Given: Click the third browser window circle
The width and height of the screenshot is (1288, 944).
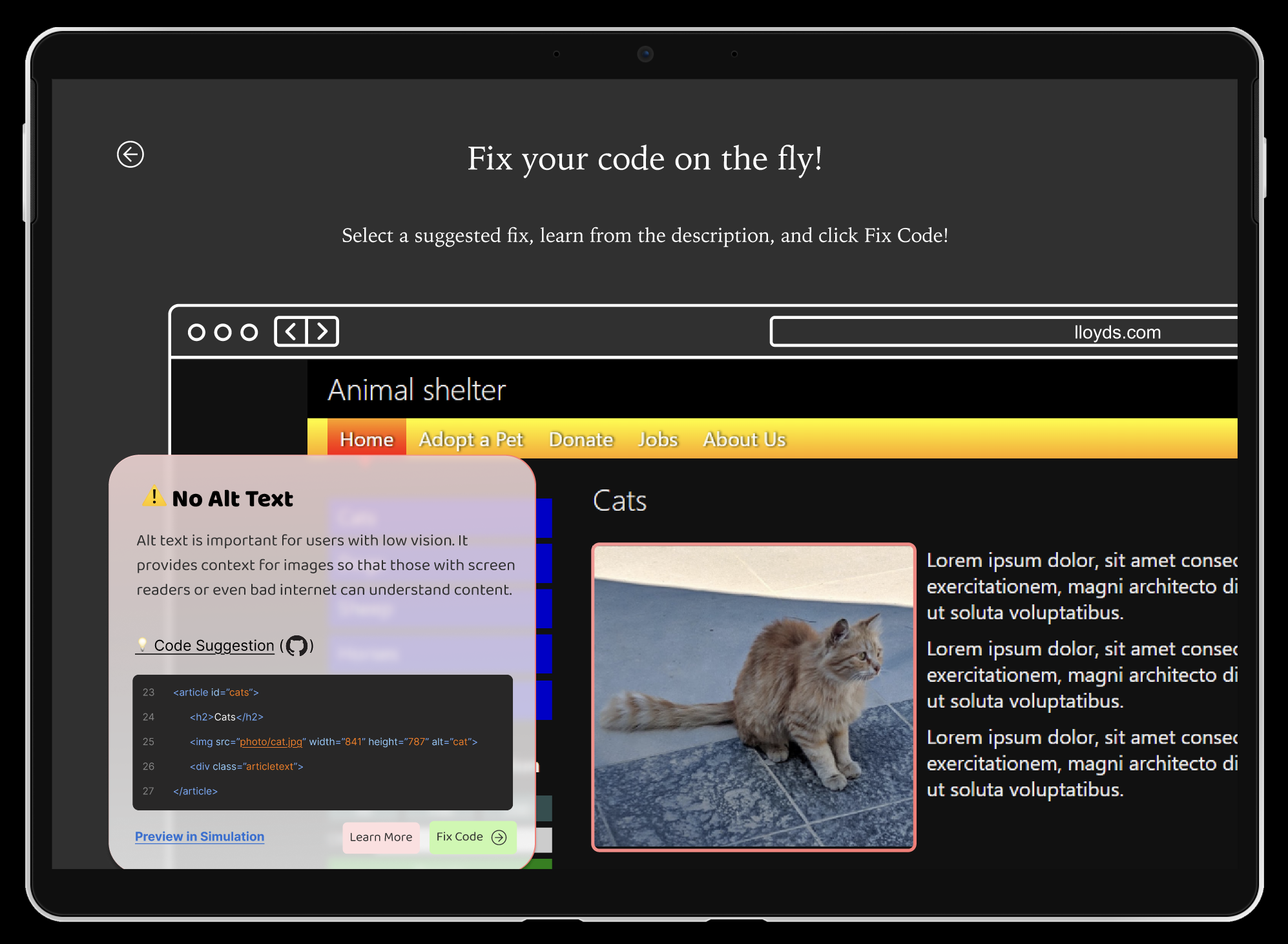Looking at the screenshot, I should [x=249, y=332].
